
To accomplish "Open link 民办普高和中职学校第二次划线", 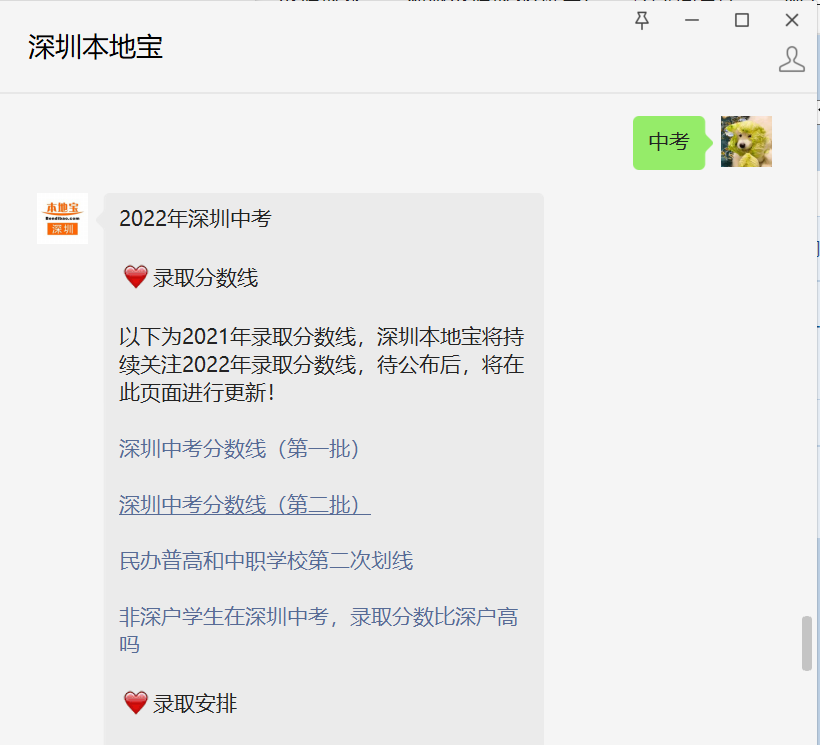I will pos(266,561).
